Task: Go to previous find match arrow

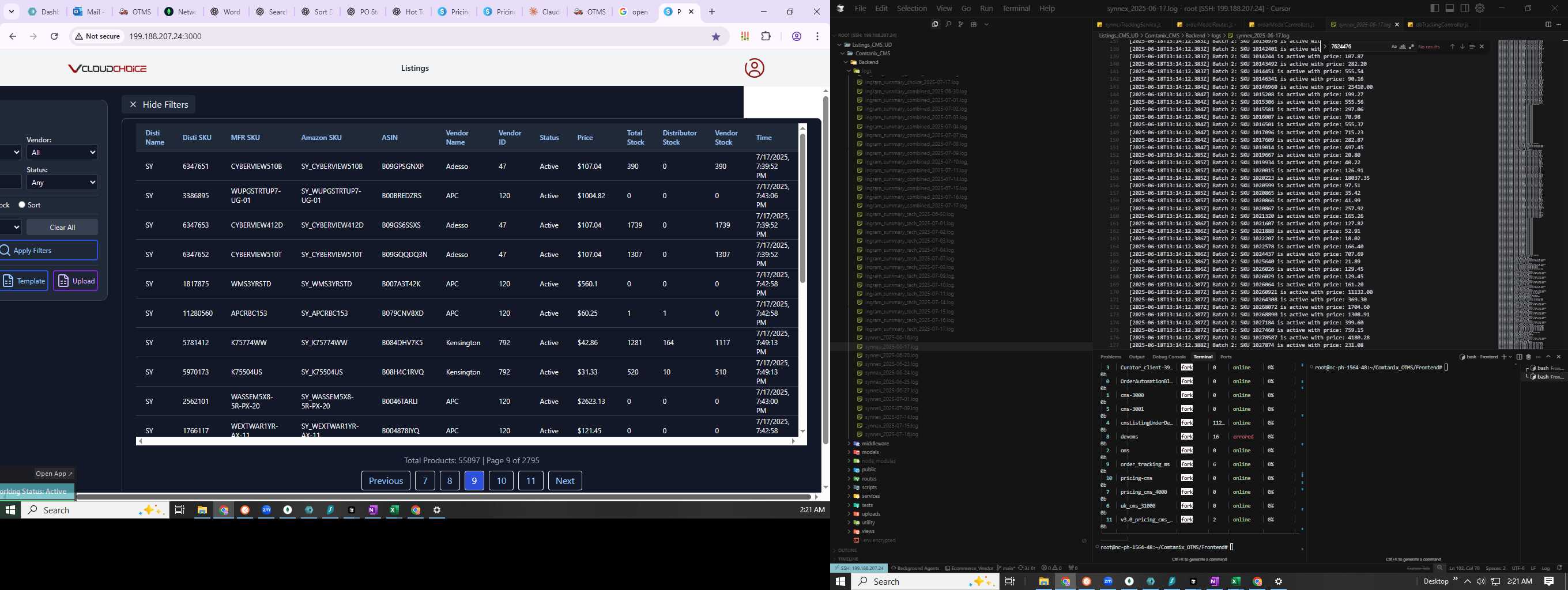Action: tap(1452, 47)
